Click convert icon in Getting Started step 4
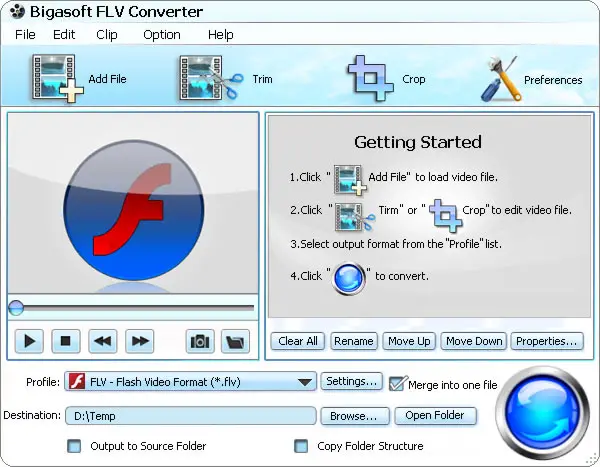Screen dimensions: 600x467 348,278
